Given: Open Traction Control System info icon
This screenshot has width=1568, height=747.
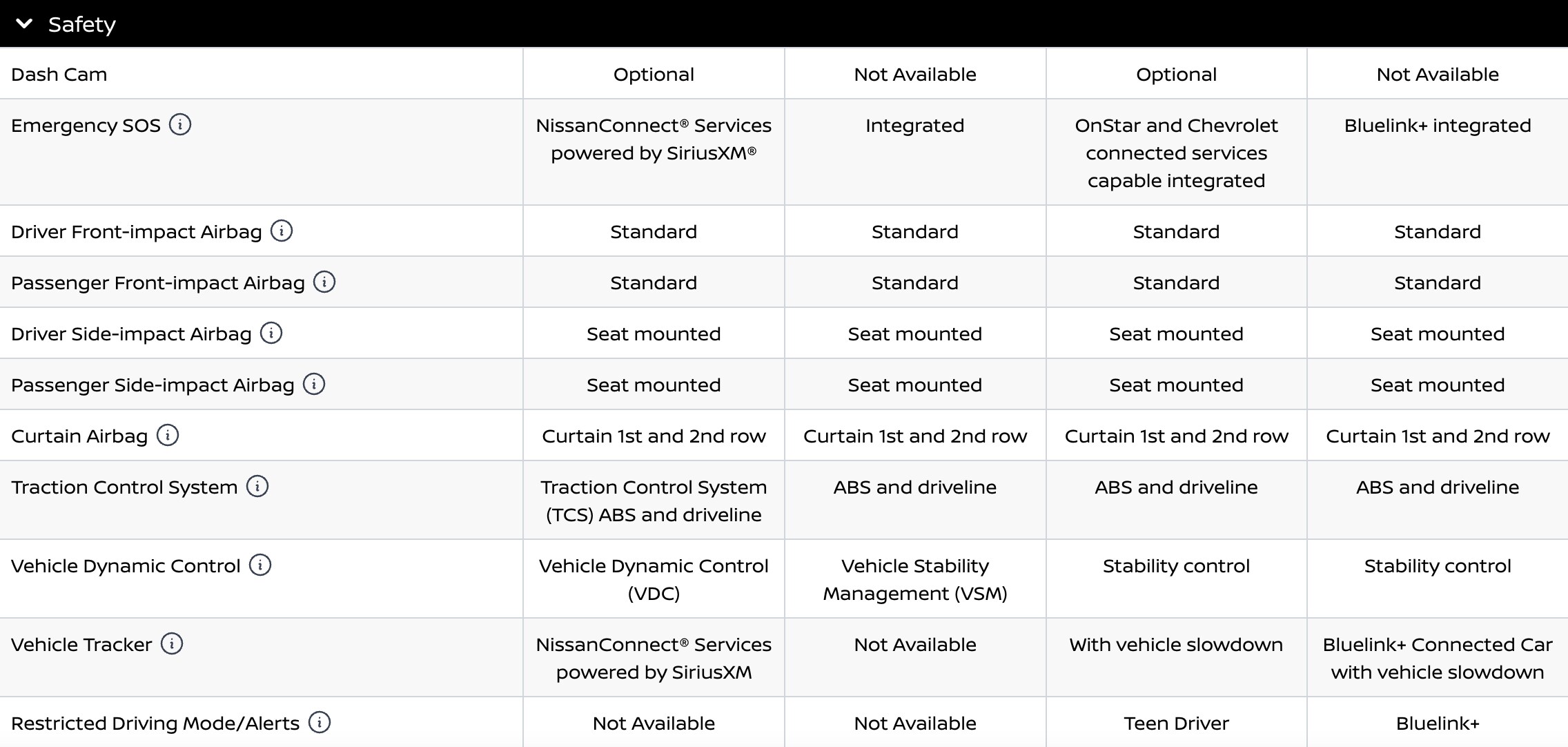Looking at the screenshot, I should (257, 486).
